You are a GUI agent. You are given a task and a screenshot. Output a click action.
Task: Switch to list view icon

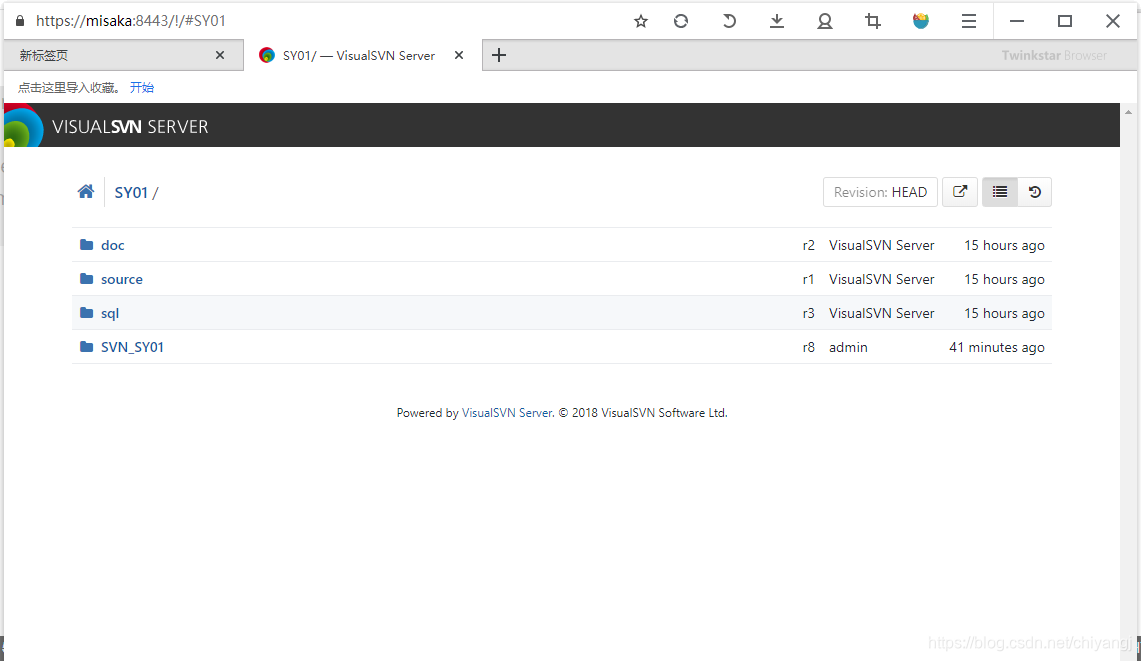(x=1000, y=192)
